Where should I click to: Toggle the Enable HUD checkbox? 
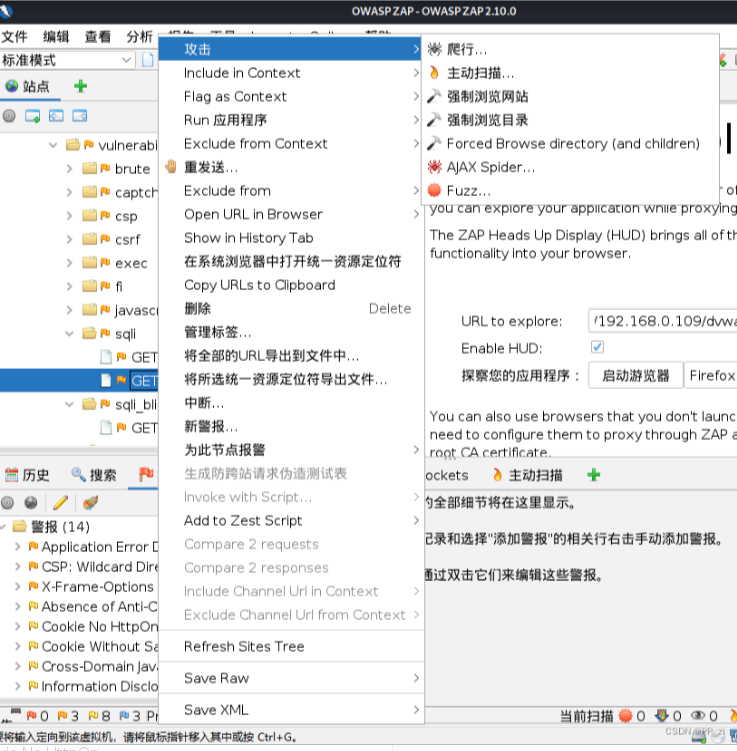click(597, 347)
